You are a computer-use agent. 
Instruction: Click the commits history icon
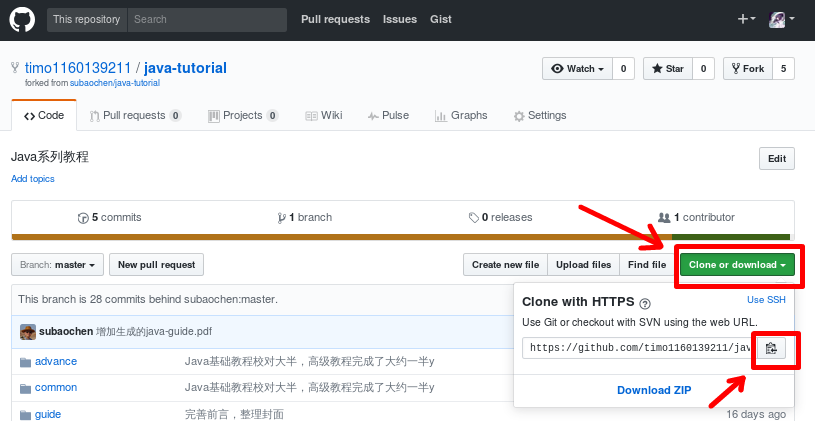click(x=83, y=218)
